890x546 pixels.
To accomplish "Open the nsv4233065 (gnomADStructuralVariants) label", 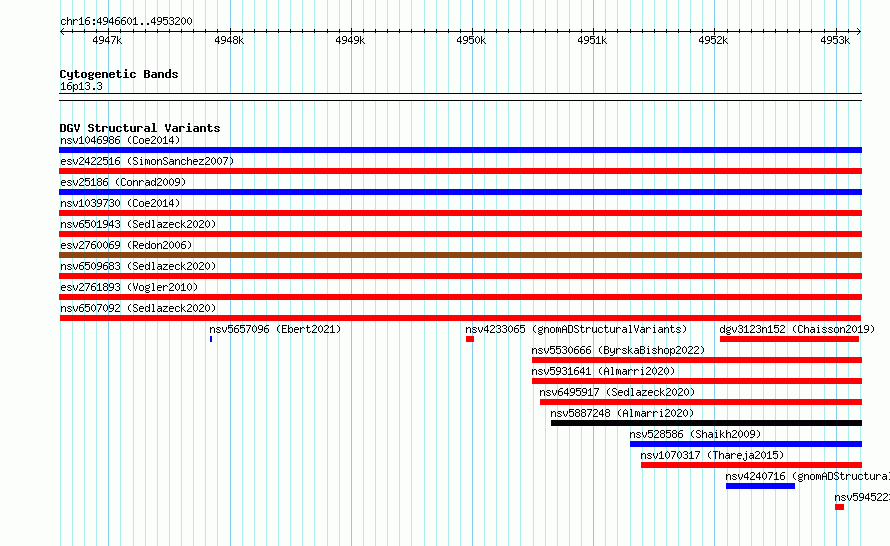I will pyautogui.click(x=576, y=329).
